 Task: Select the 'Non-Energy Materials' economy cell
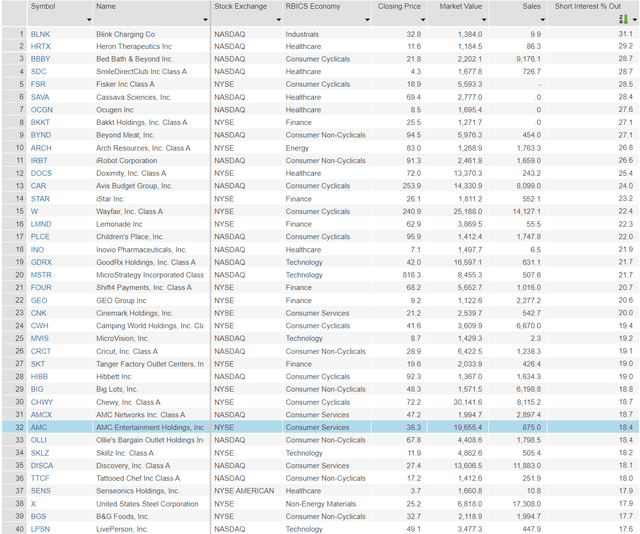point(327,504)
